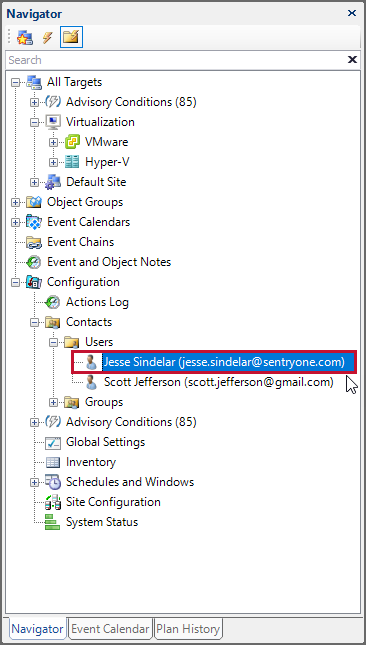Expand the Object Groups node
Image resolution: width=366 pixels, height=645 pixels.
tap(16, 202)
